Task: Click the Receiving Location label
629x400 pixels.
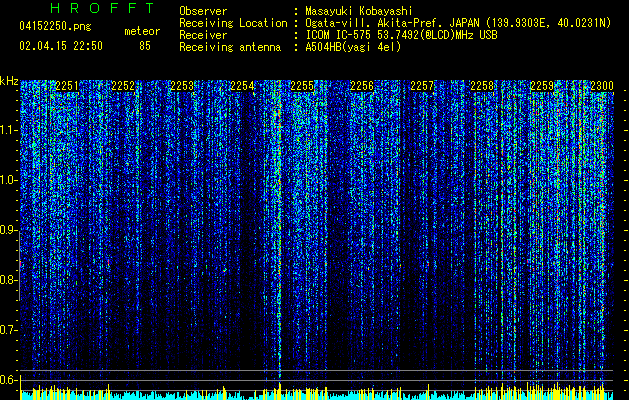Action: pos(233,23)
